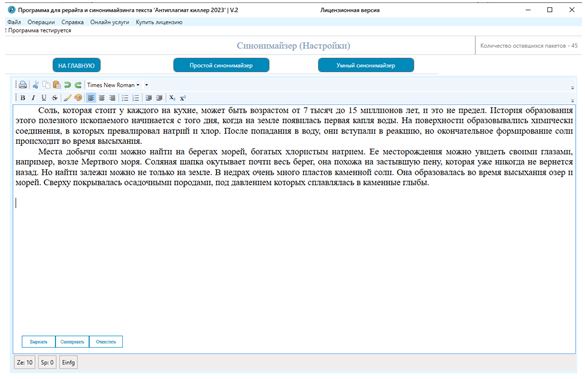Toggle Strikethrough formatting
585x379 pixels.
point(54,98)
